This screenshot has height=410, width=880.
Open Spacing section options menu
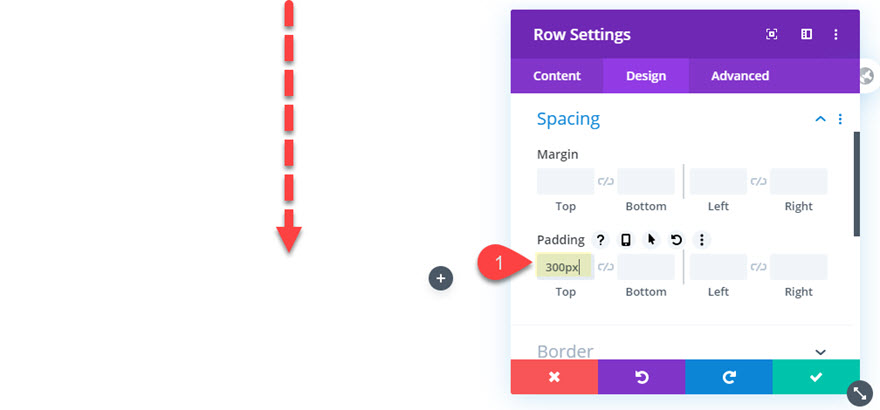pos(840,119)
